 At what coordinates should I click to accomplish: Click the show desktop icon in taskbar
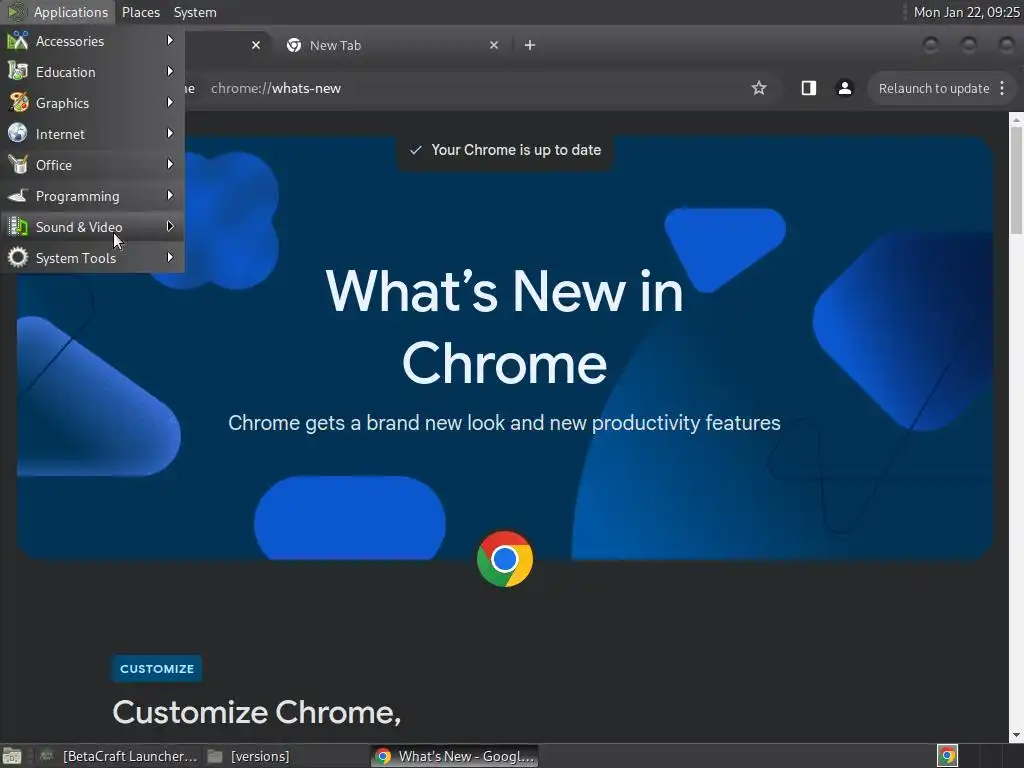[x=12, y=756]
